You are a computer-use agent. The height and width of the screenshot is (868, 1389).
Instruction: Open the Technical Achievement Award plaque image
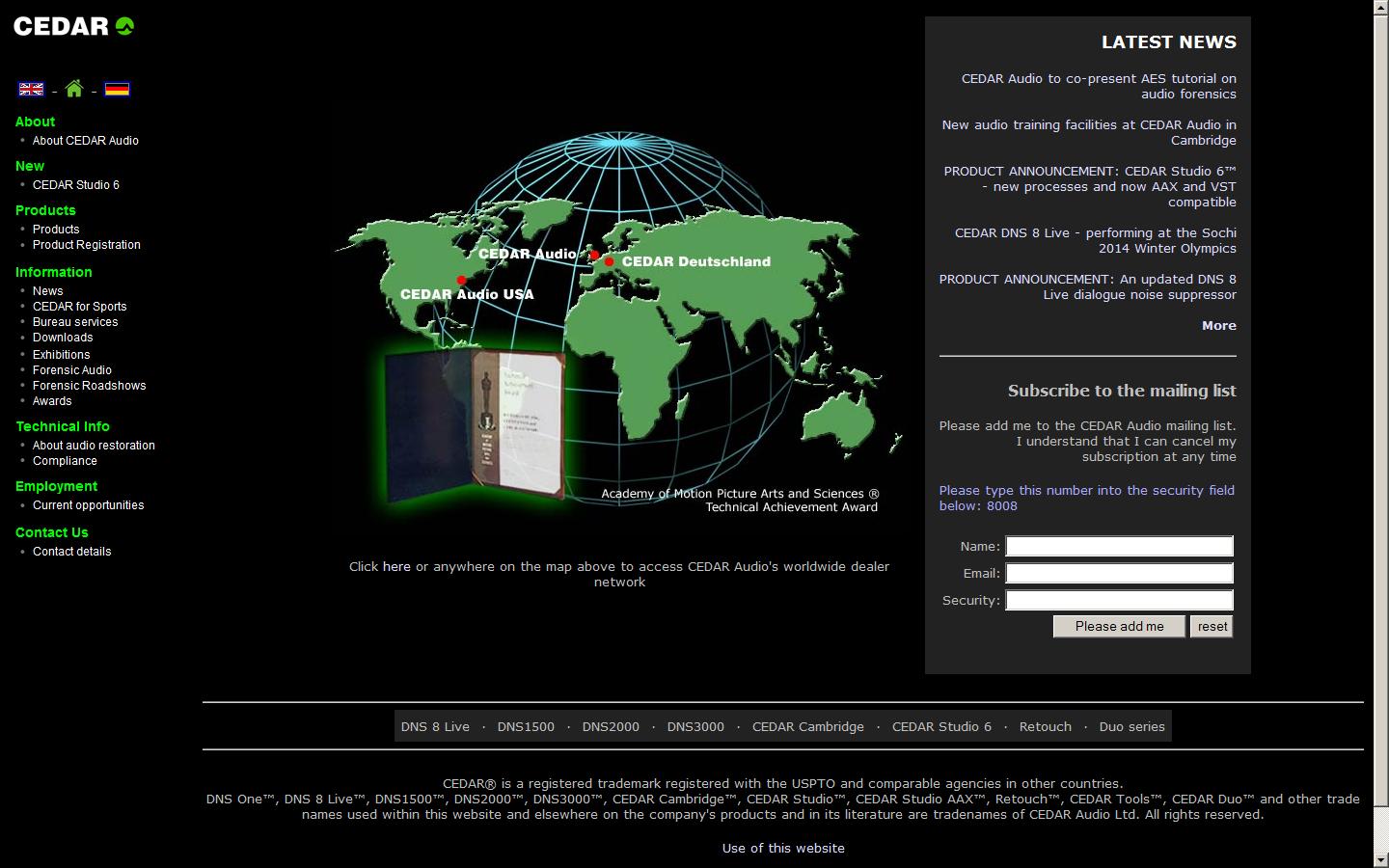[475, 425]
